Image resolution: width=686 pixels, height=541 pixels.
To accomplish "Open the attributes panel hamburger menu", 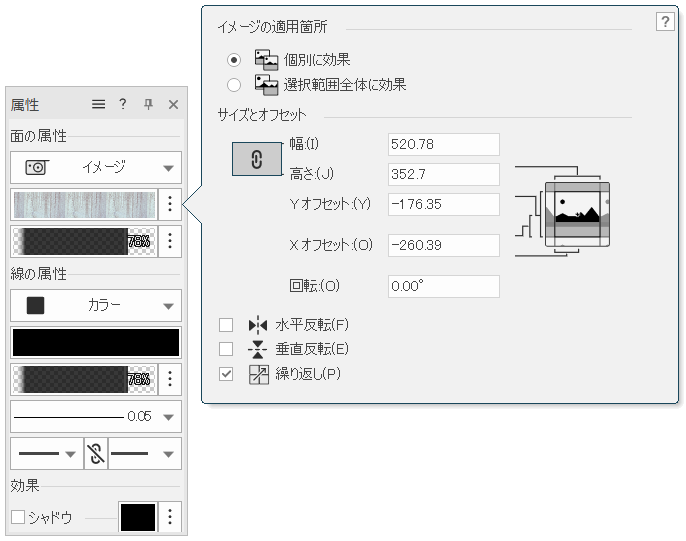I will pos(98,104).
